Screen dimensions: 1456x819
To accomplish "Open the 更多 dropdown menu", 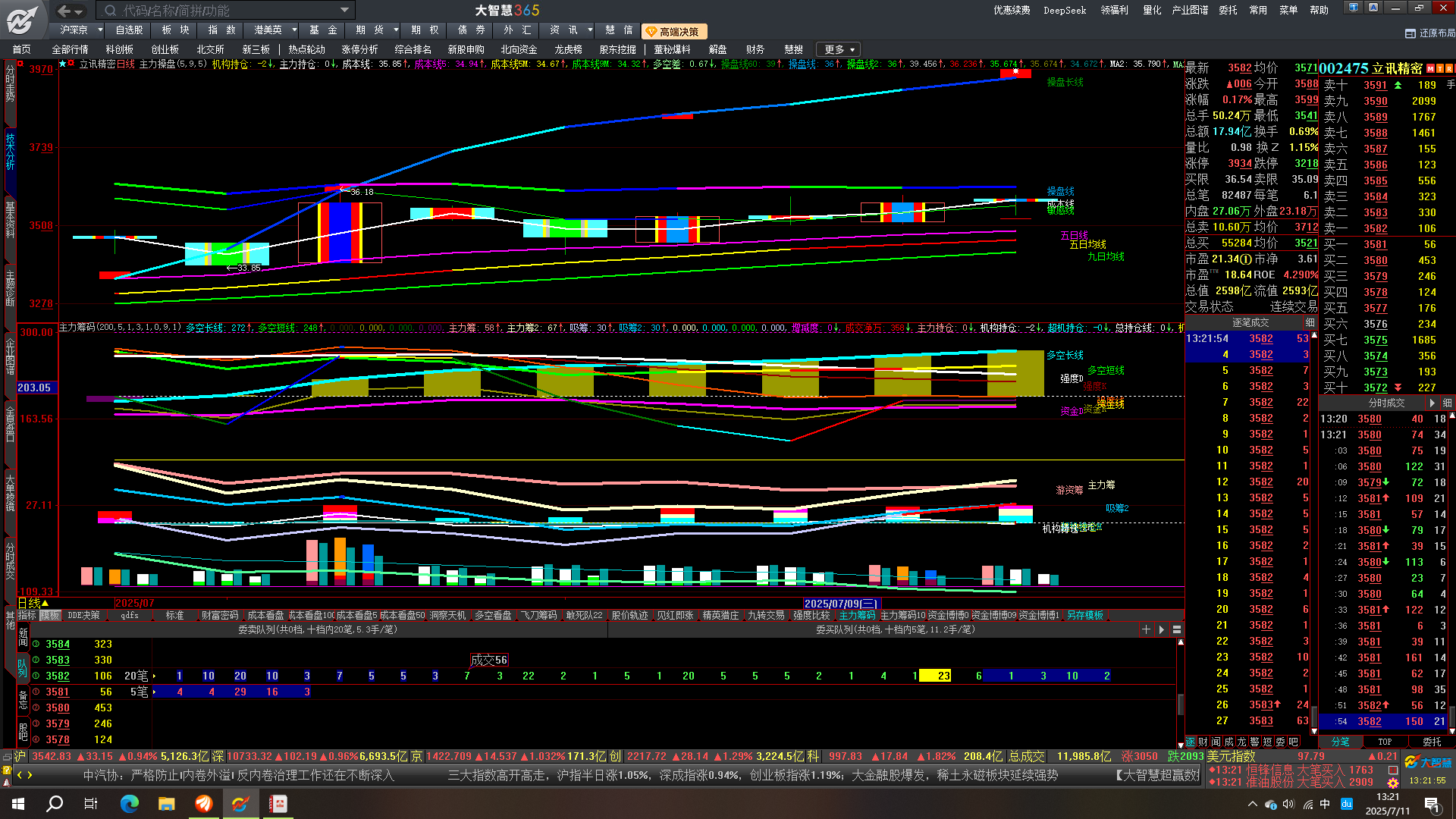I will tap(839, 50).
